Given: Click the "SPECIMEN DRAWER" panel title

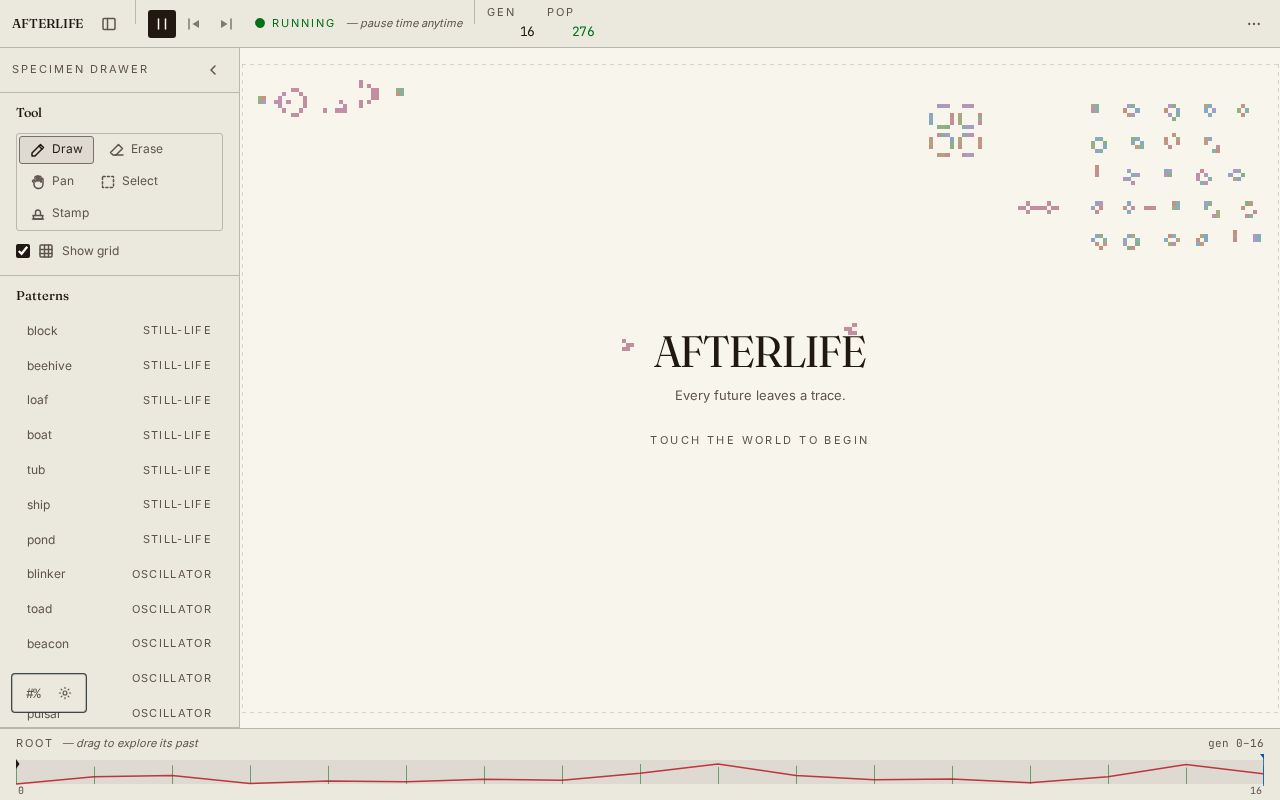Looking at the screenshot, I should pyautogui.click(x=80, y=70).
